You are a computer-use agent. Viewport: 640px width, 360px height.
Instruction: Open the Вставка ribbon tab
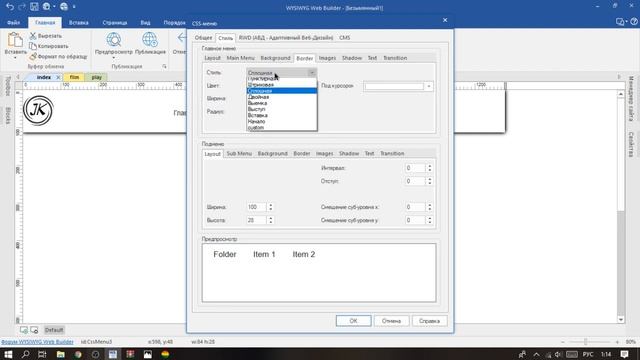(79, 23)
